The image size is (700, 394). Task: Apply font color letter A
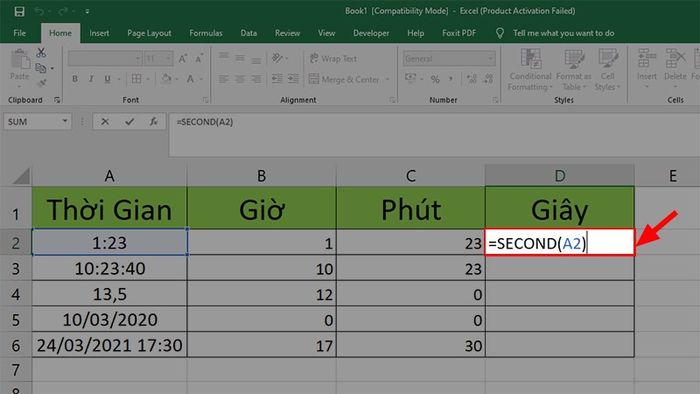pos(191,79)
